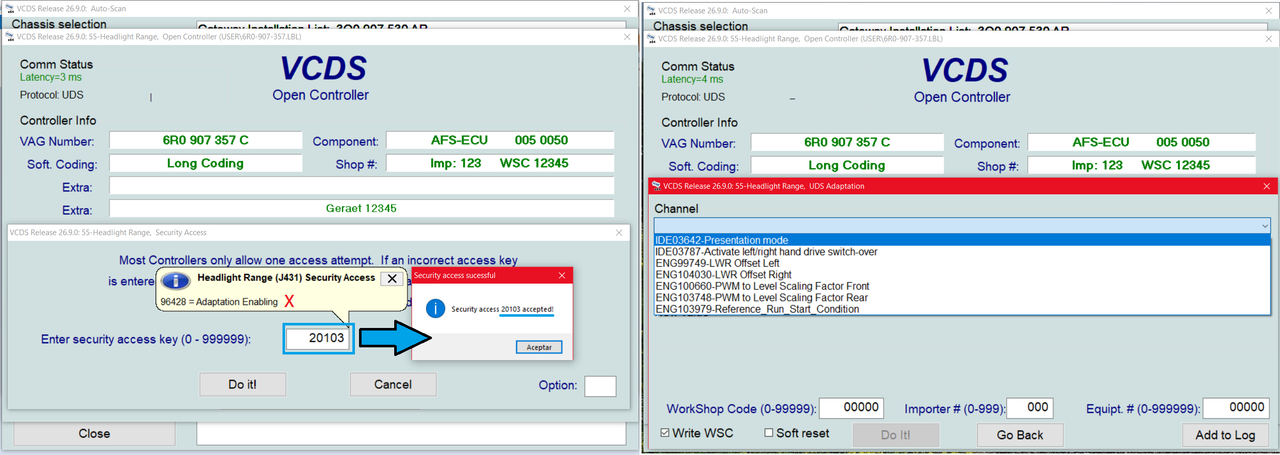
Task: Click the Latency=3 ms status text
Action: coord(51,77)
